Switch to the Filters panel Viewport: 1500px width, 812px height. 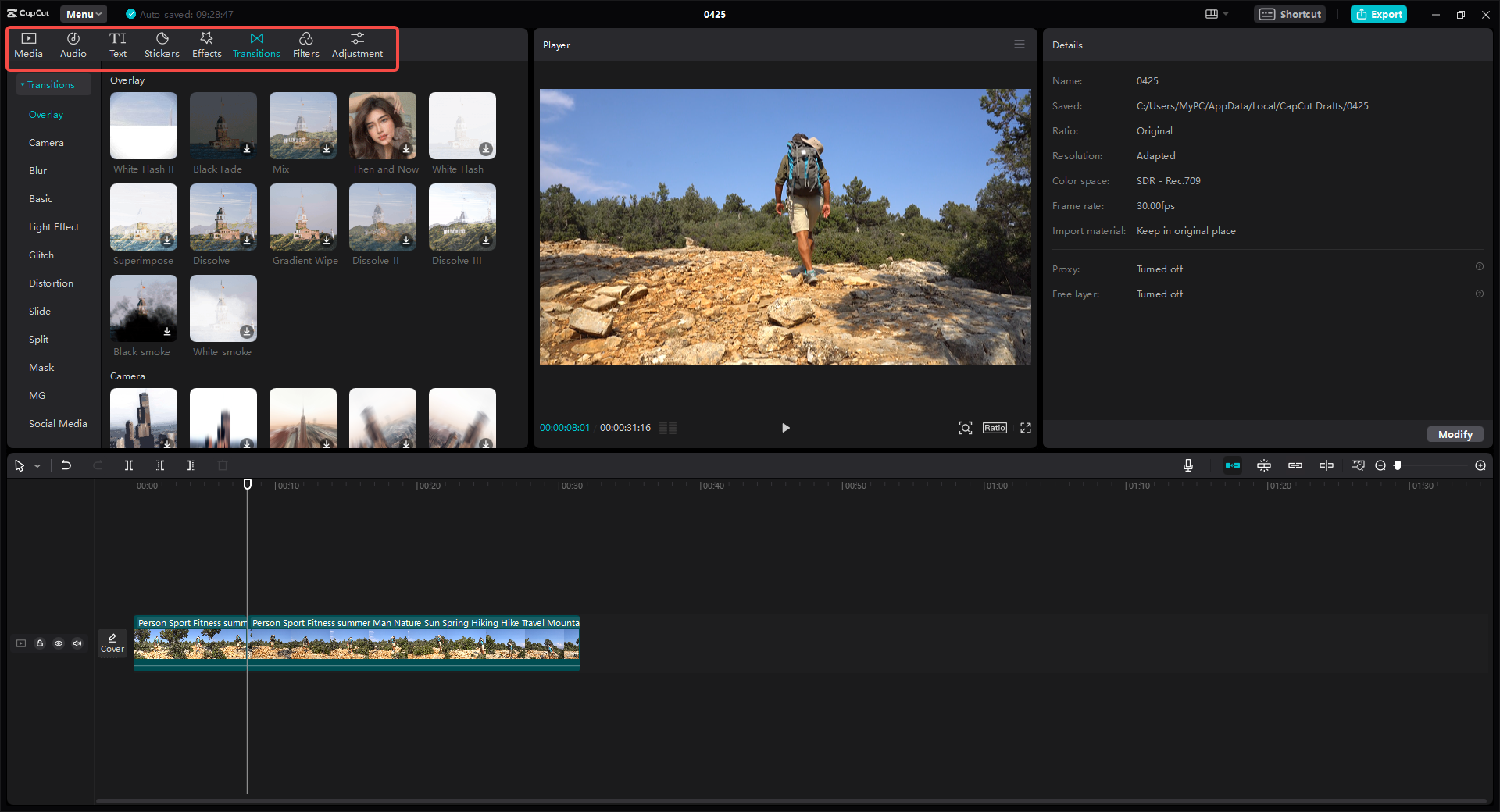305,45
